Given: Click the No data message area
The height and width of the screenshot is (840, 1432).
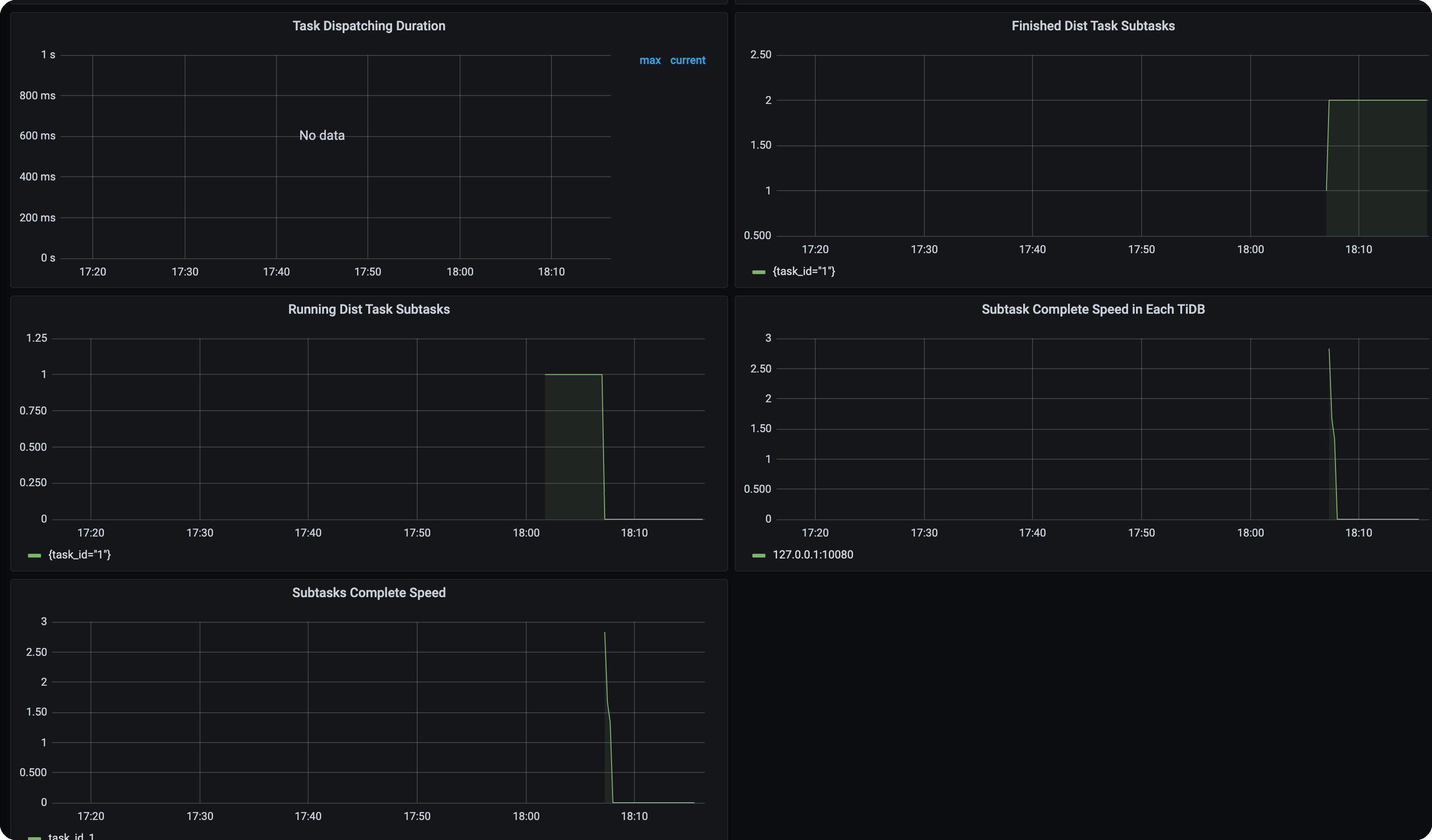Looking at the screenshot, I should [x=322, y=135].
